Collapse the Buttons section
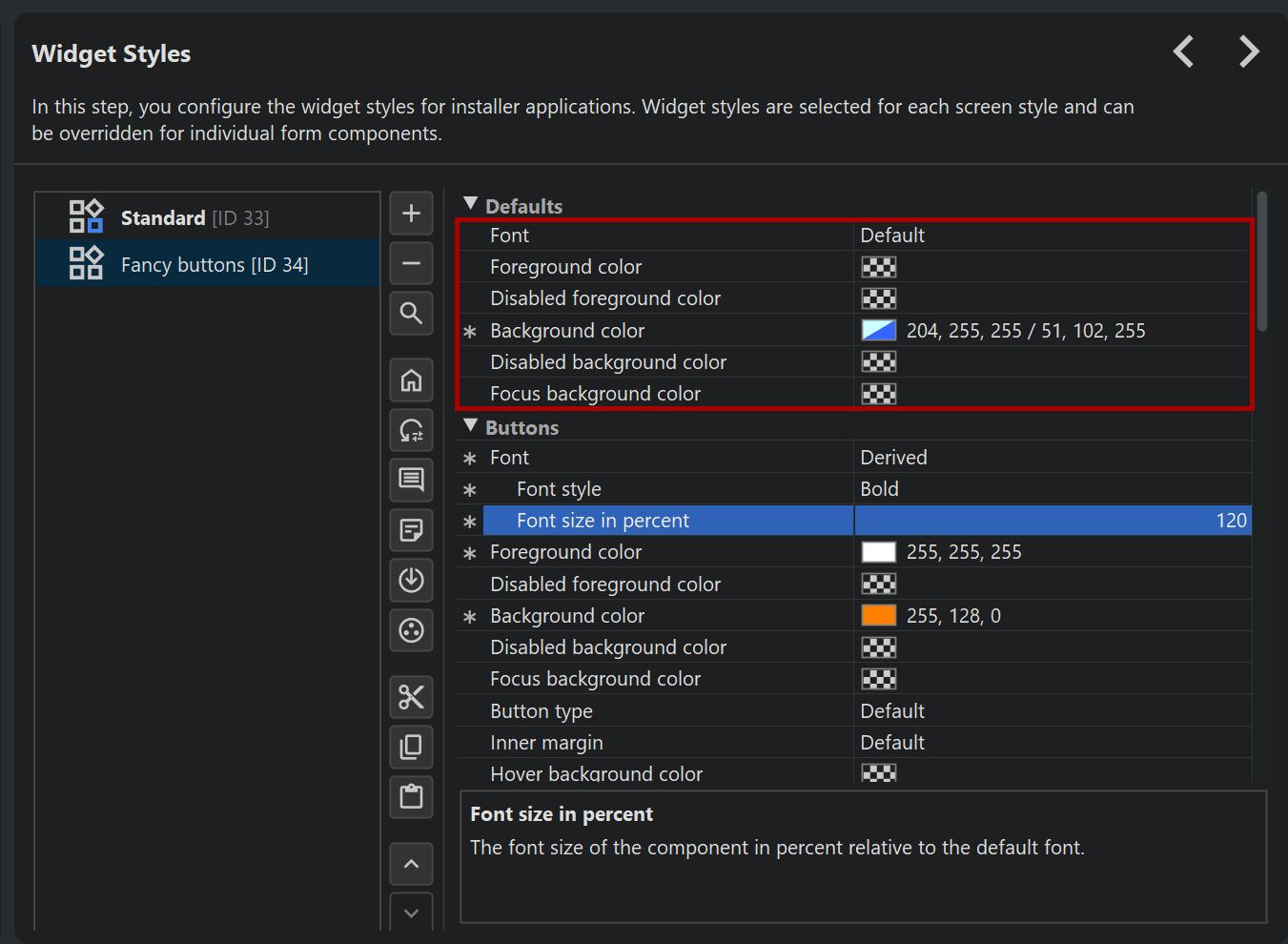The image size is (1288, 944). tap(470, 426)
